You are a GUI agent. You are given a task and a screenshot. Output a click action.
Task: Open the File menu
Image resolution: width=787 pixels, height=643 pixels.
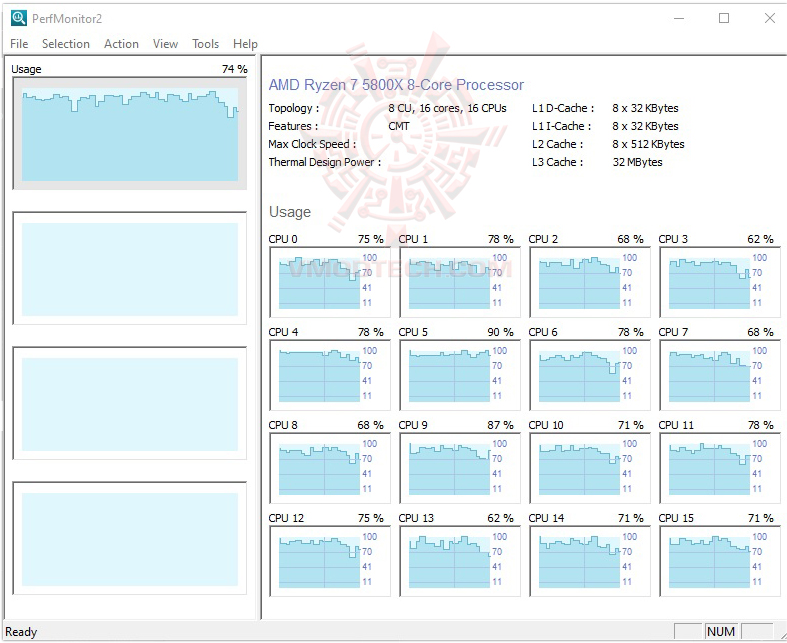pyautogui.click(x=19, y=44)
